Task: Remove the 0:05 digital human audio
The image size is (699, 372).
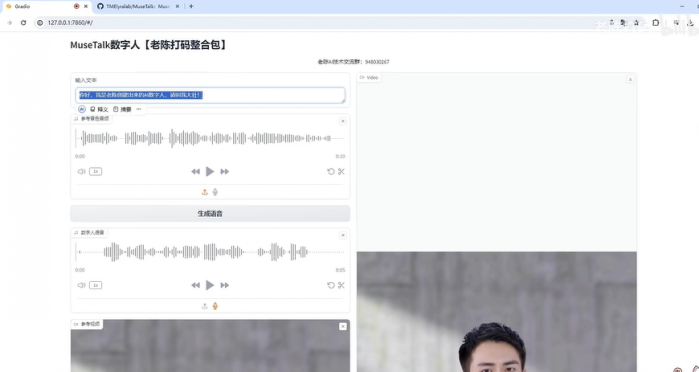Action: [343, 235]
